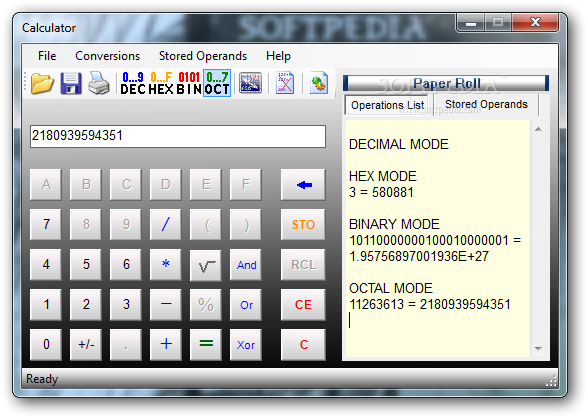Click the calculator display input field
Image resolution: width=588 pixels, height=418 pixels.
click(x=178, y=136)
